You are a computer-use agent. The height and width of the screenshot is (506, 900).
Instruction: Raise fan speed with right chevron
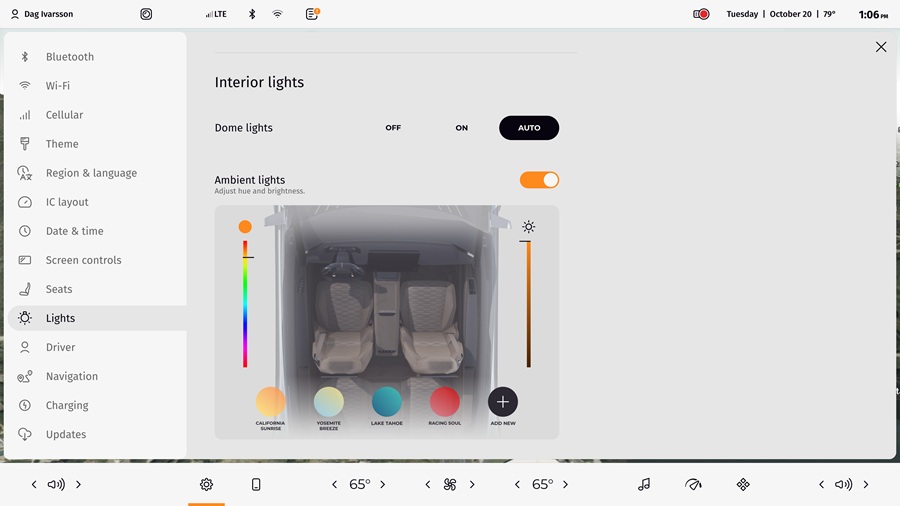coord(472,484)
